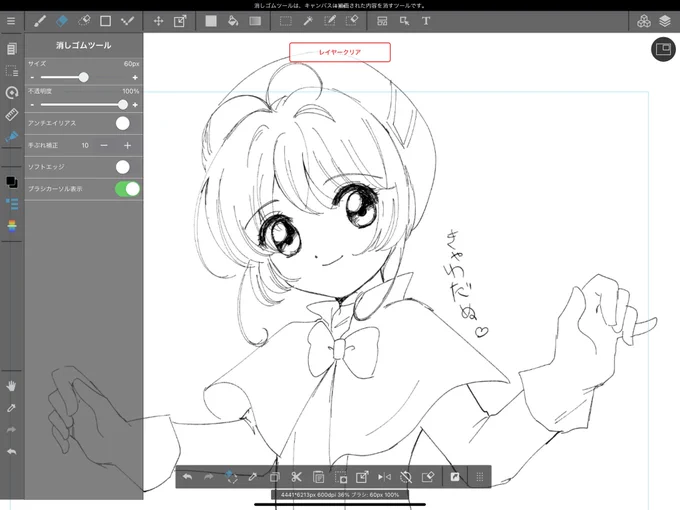Open the document pages icon in sidebar
The image size is (680, 510).
coord(12,49)
